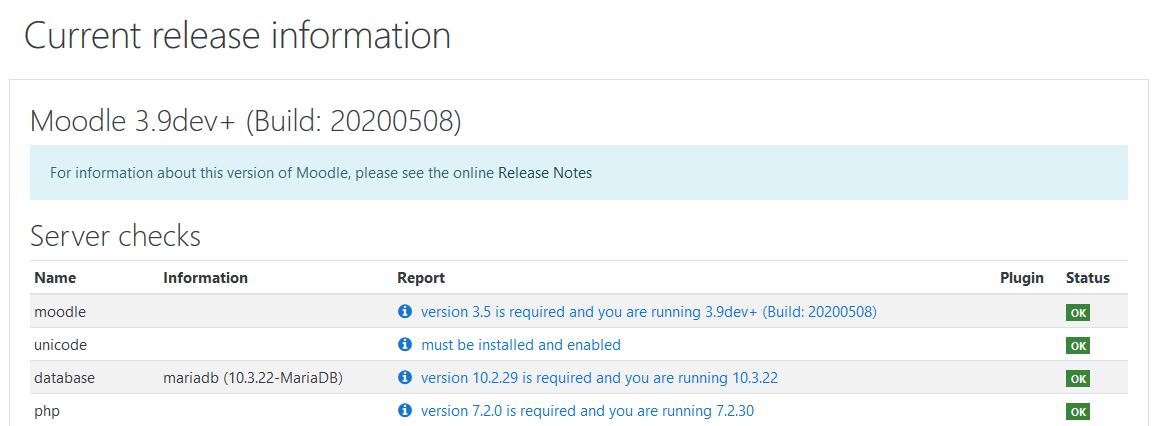Click info icon in moodle row
1165x426 pixels.
point(404,312)
